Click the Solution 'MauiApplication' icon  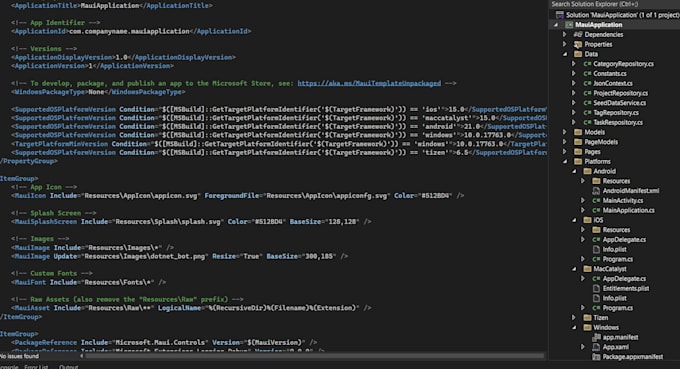click(560, 15)
